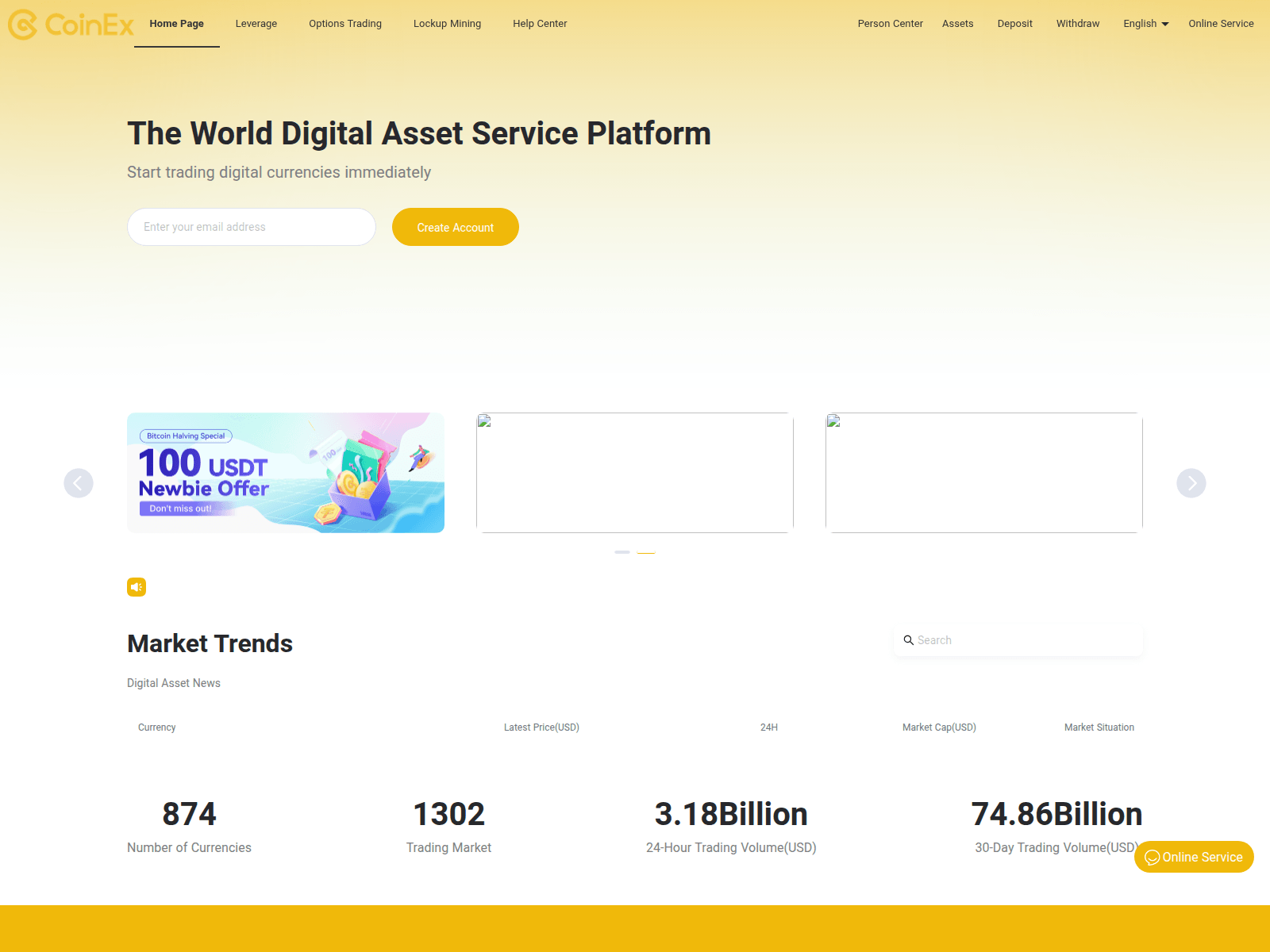Image resolution: width=1270 pixels, height=952 pixels.
Task: Open the Help Center
Action: (x=540, y=24)
